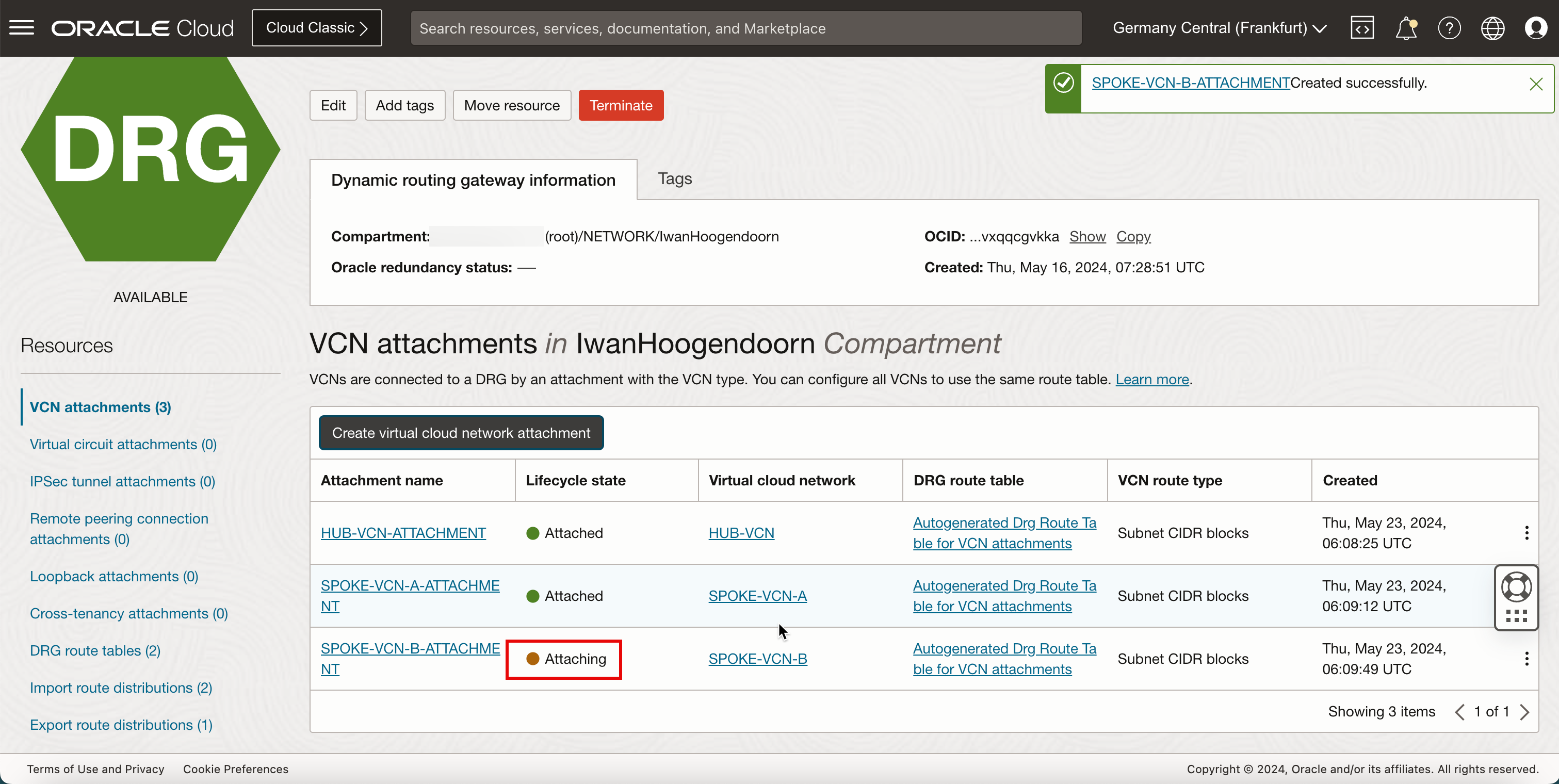Screen dimensions: 1559x784
Task: Open actions menu for HUB-VCN-ATTACHMENT row
Action: 1526,532
